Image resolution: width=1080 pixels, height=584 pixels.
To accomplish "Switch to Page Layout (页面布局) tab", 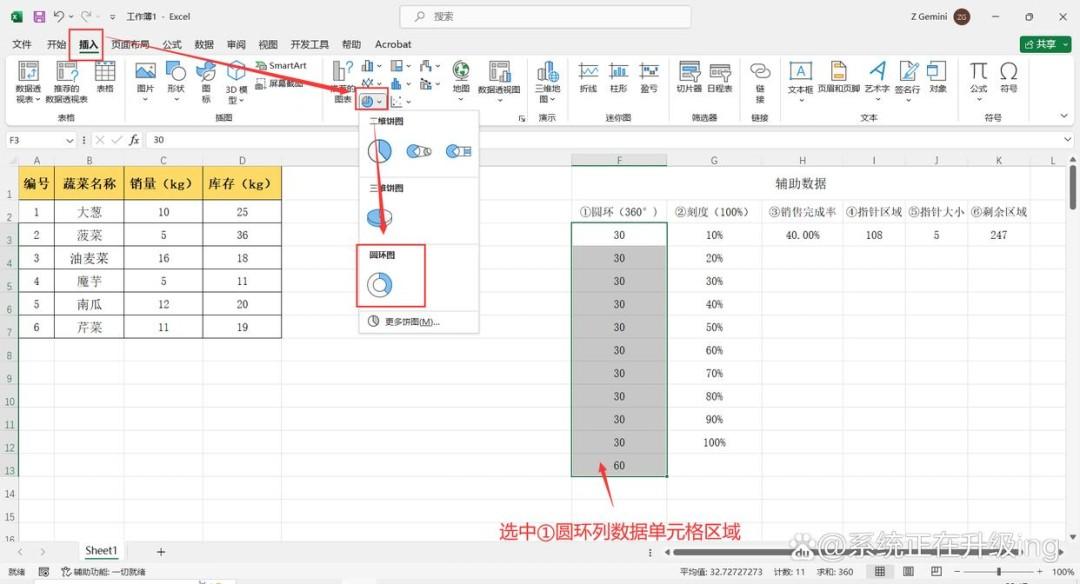I will click(x=130, y=44).
